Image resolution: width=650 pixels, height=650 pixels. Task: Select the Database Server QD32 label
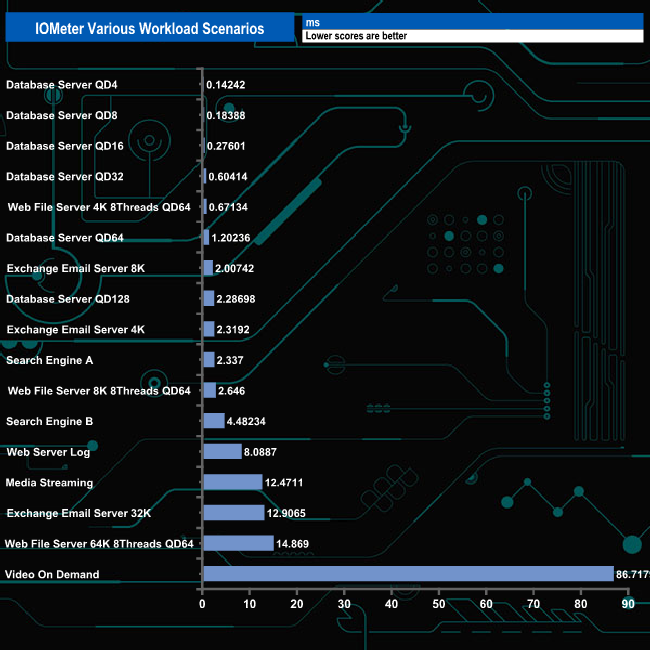(x=65, y=177)
